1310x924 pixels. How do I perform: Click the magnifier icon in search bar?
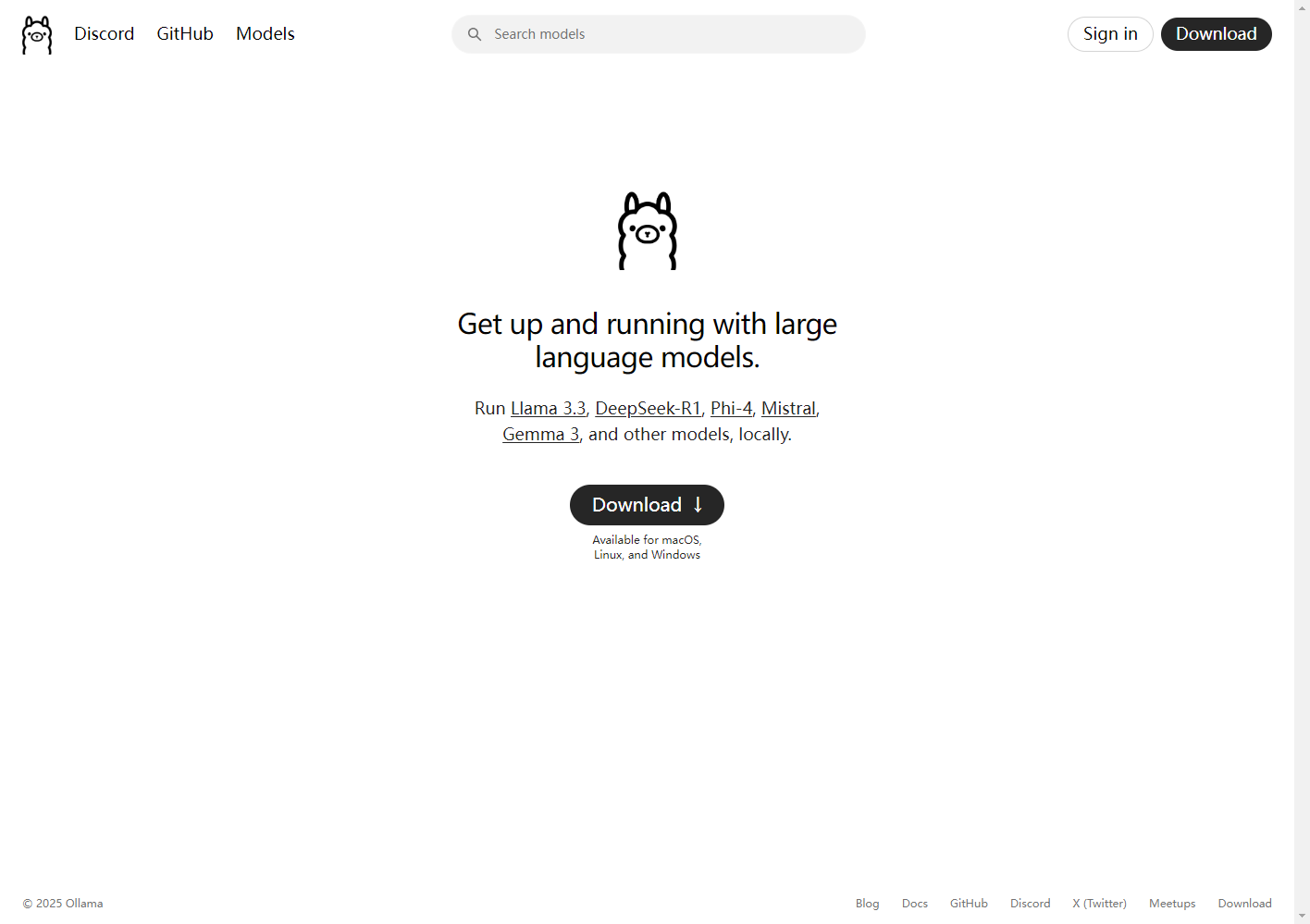click(x=475, y=34)
